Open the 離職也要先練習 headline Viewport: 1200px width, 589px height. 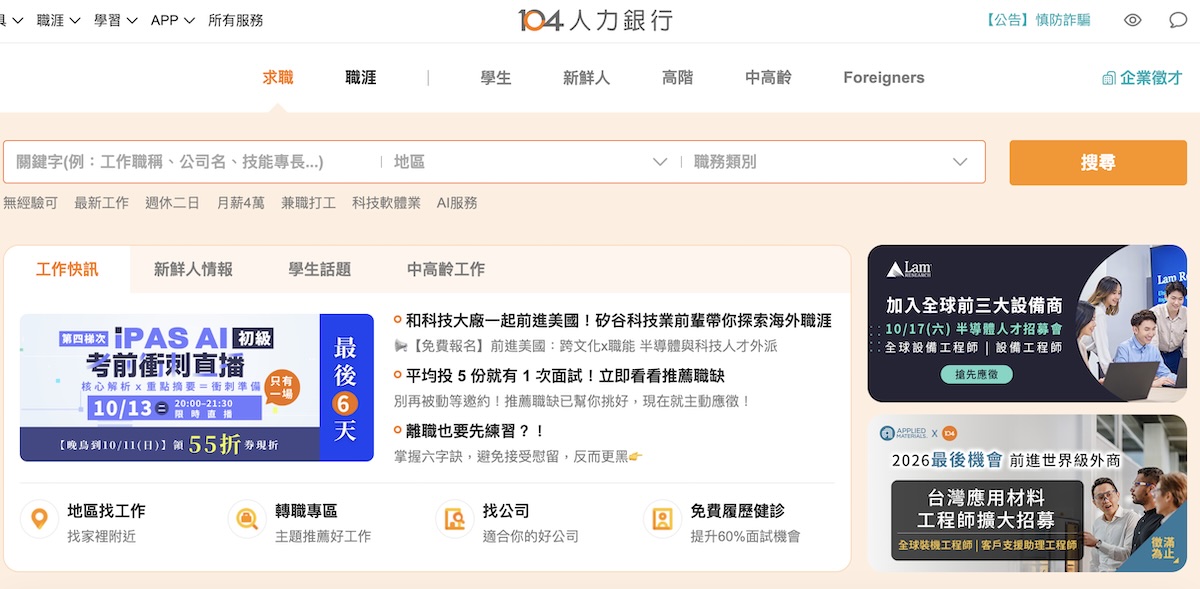tap(475, 431)
